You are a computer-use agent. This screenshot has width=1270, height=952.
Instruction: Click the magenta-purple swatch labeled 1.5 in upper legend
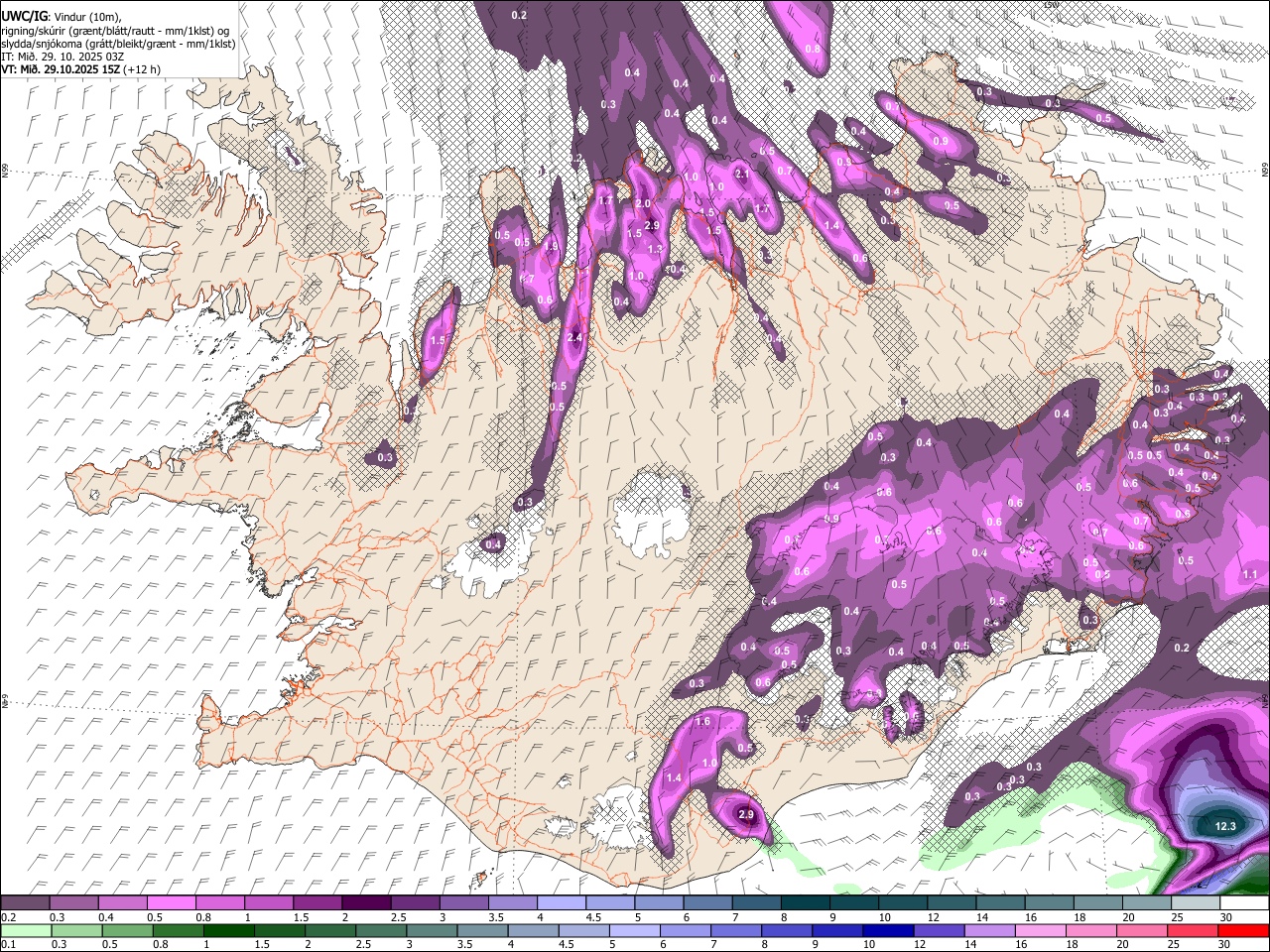click(x=317, y=903)
